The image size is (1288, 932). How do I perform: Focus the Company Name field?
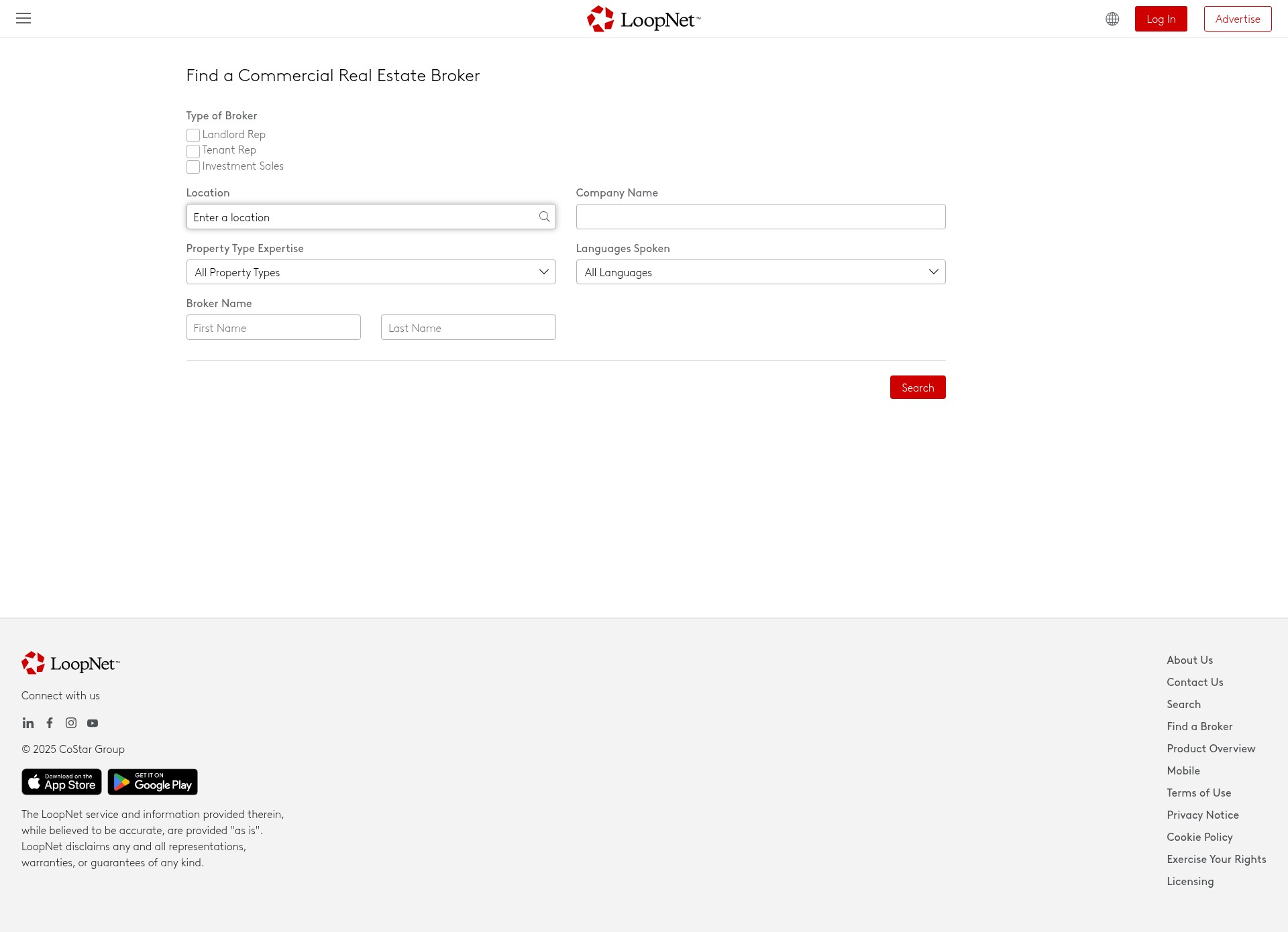click(x=761, y=217)
